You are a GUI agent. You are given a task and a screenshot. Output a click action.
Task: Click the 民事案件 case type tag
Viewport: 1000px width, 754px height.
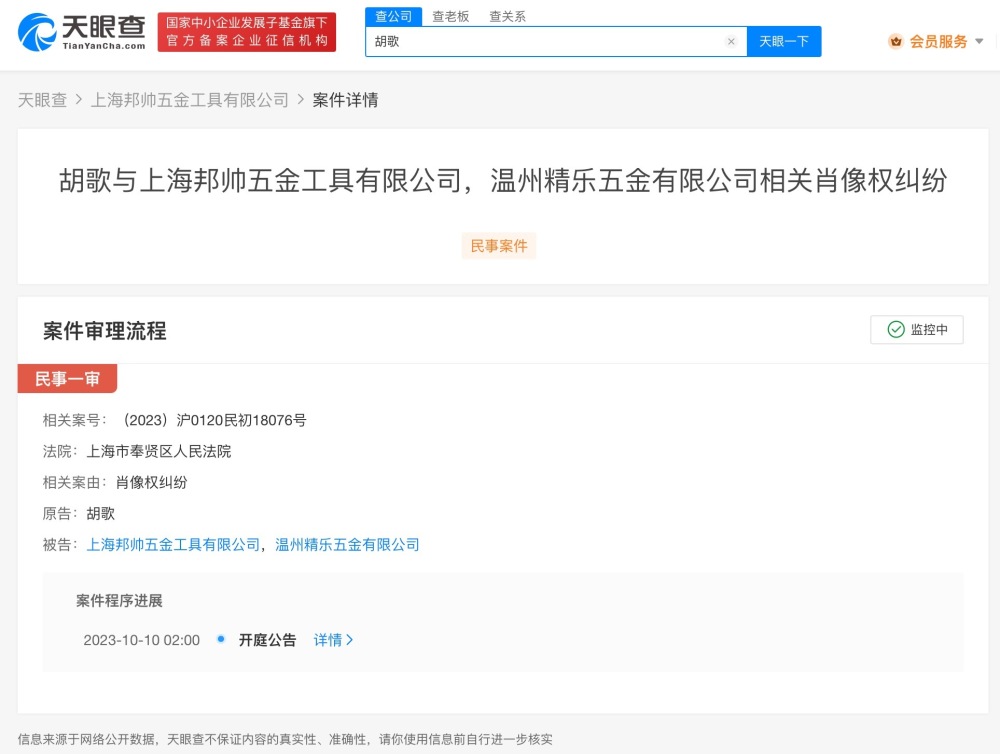click(x=499, y=246)
